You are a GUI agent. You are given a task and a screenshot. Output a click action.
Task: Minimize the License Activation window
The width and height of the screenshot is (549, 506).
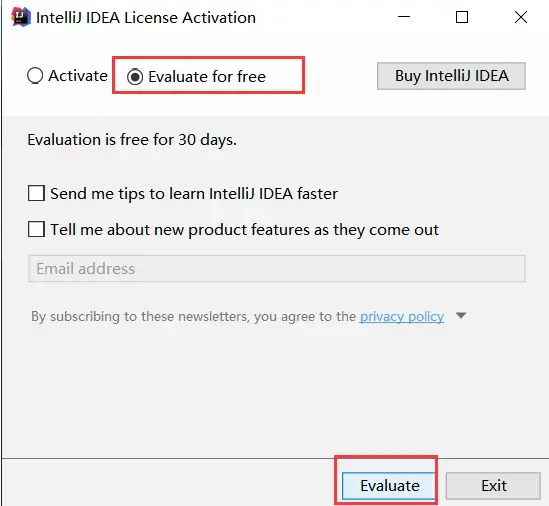[404, 17]
